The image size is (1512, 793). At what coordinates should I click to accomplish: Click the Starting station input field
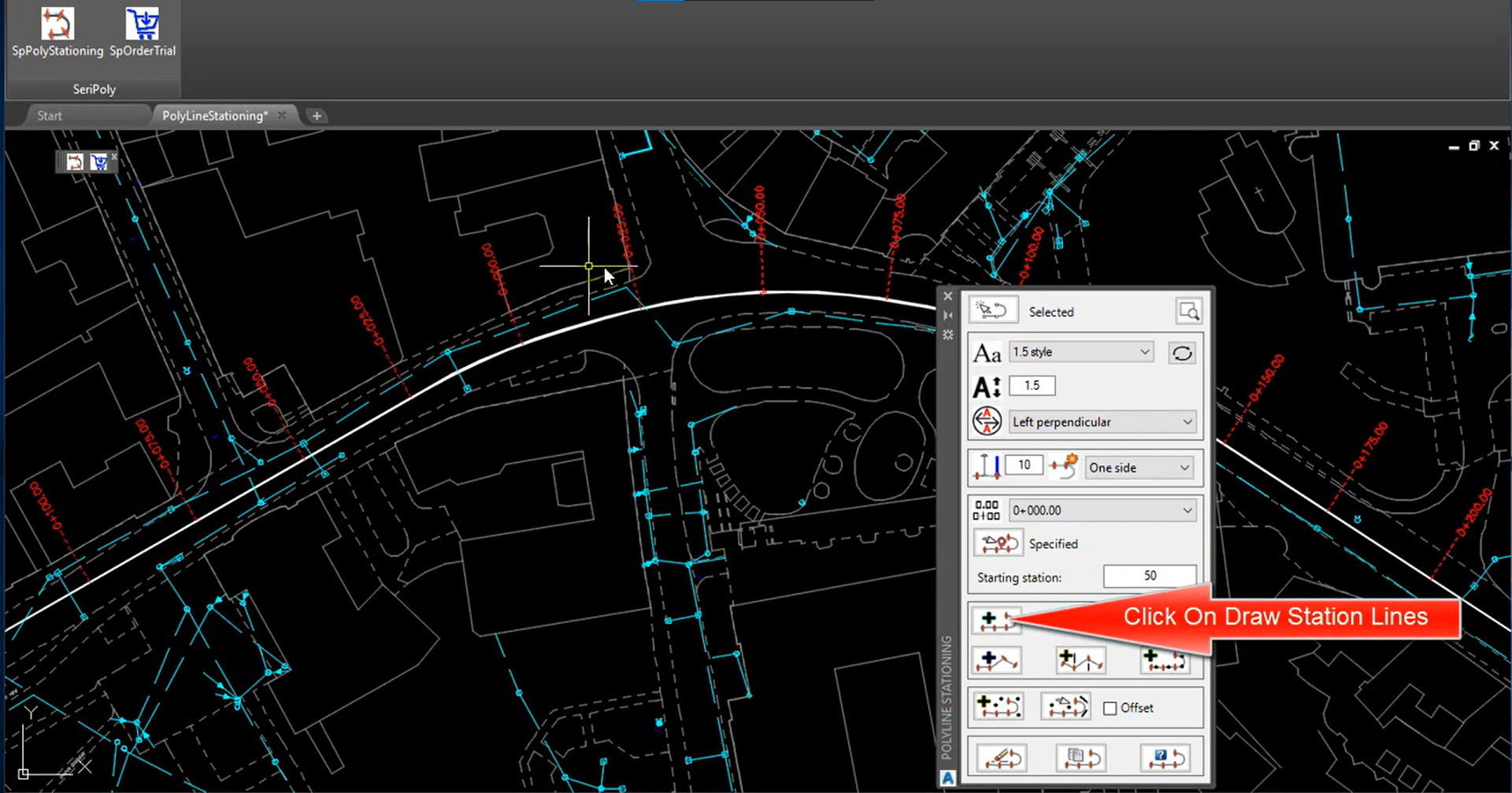click(x=1149, y=576)
